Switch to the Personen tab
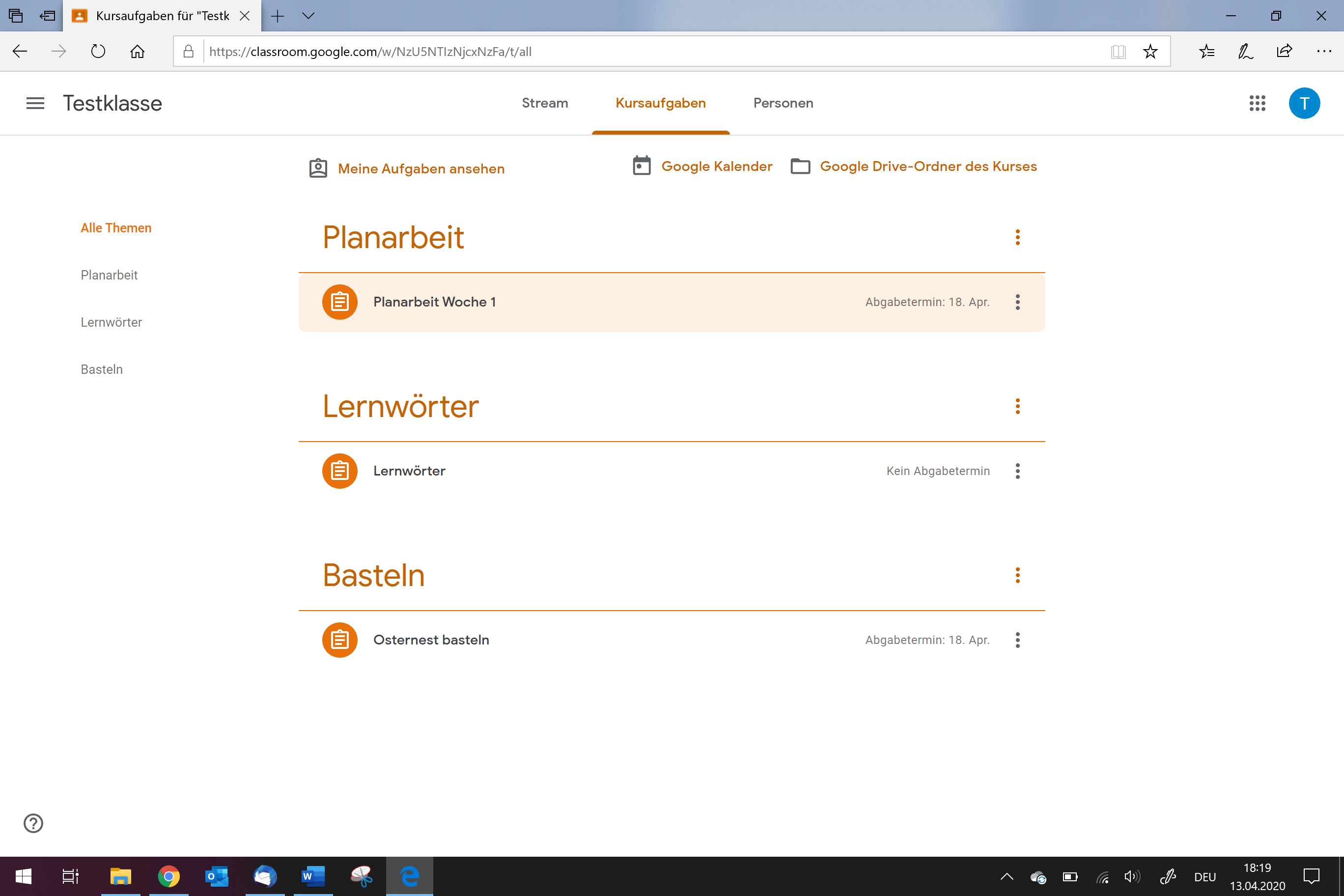Viewport: 1344px width, 896px height. pos(783,104)
